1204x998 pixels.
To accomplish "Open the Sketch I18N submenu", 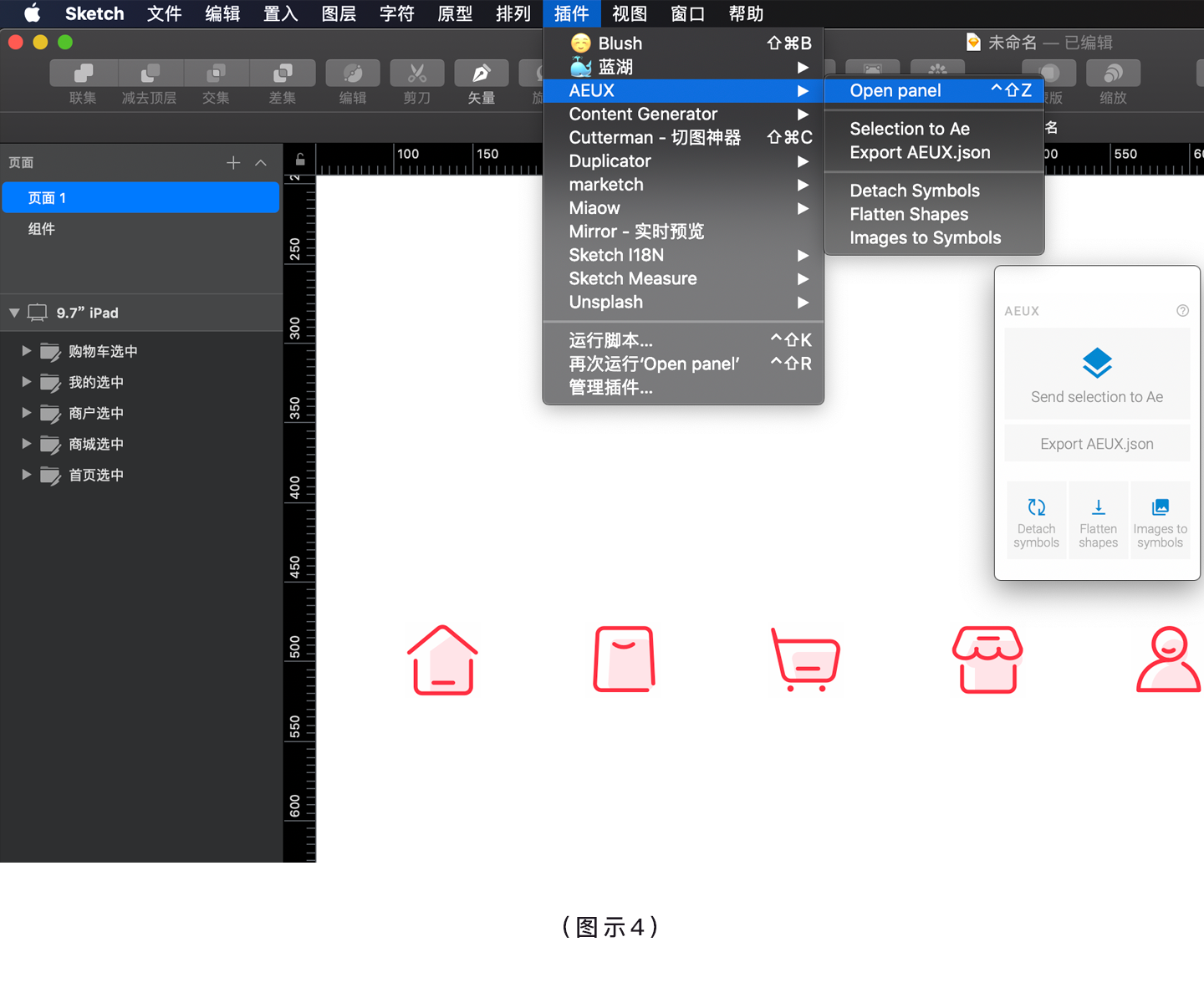I will click(683, 255).
